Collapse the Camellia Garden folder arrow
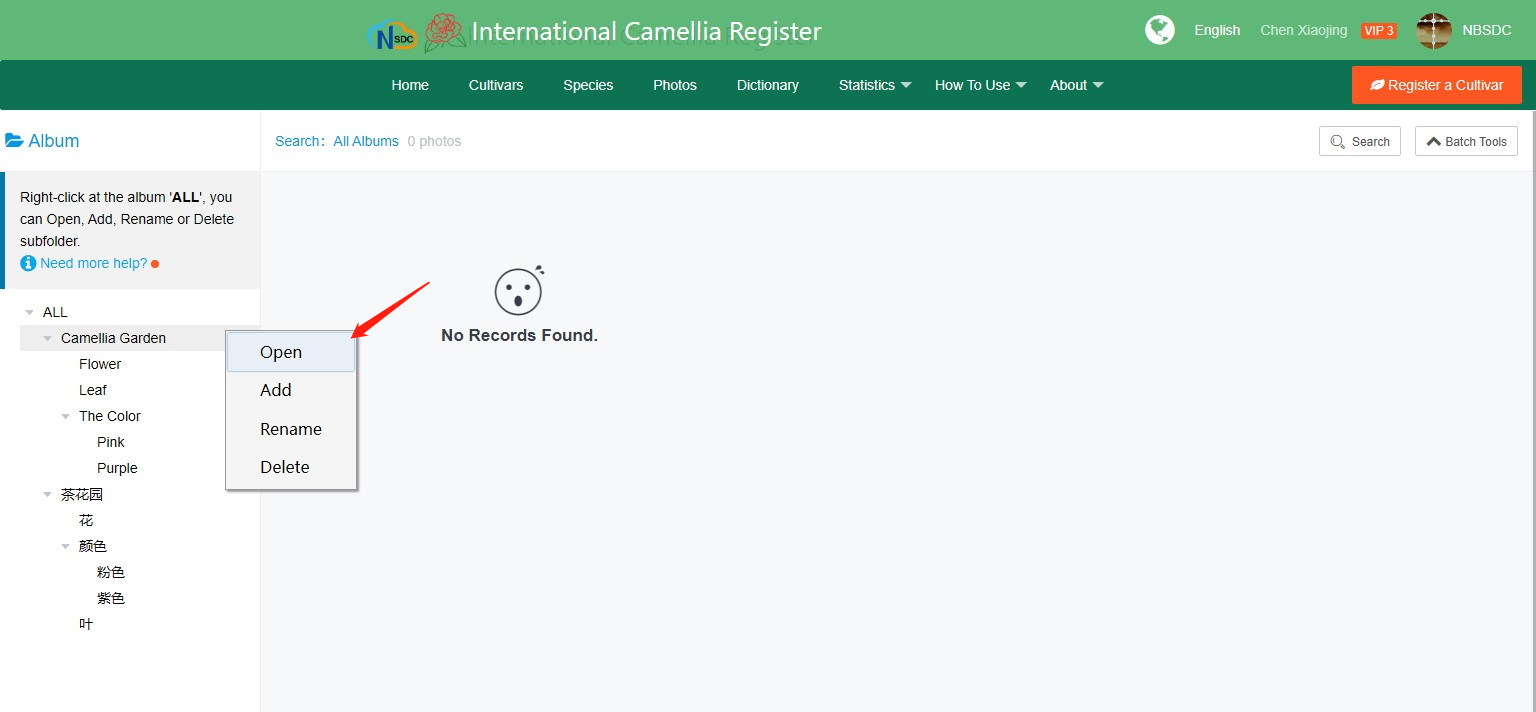The width and height of the screenshot is (1536, 712). click(47, 339)
